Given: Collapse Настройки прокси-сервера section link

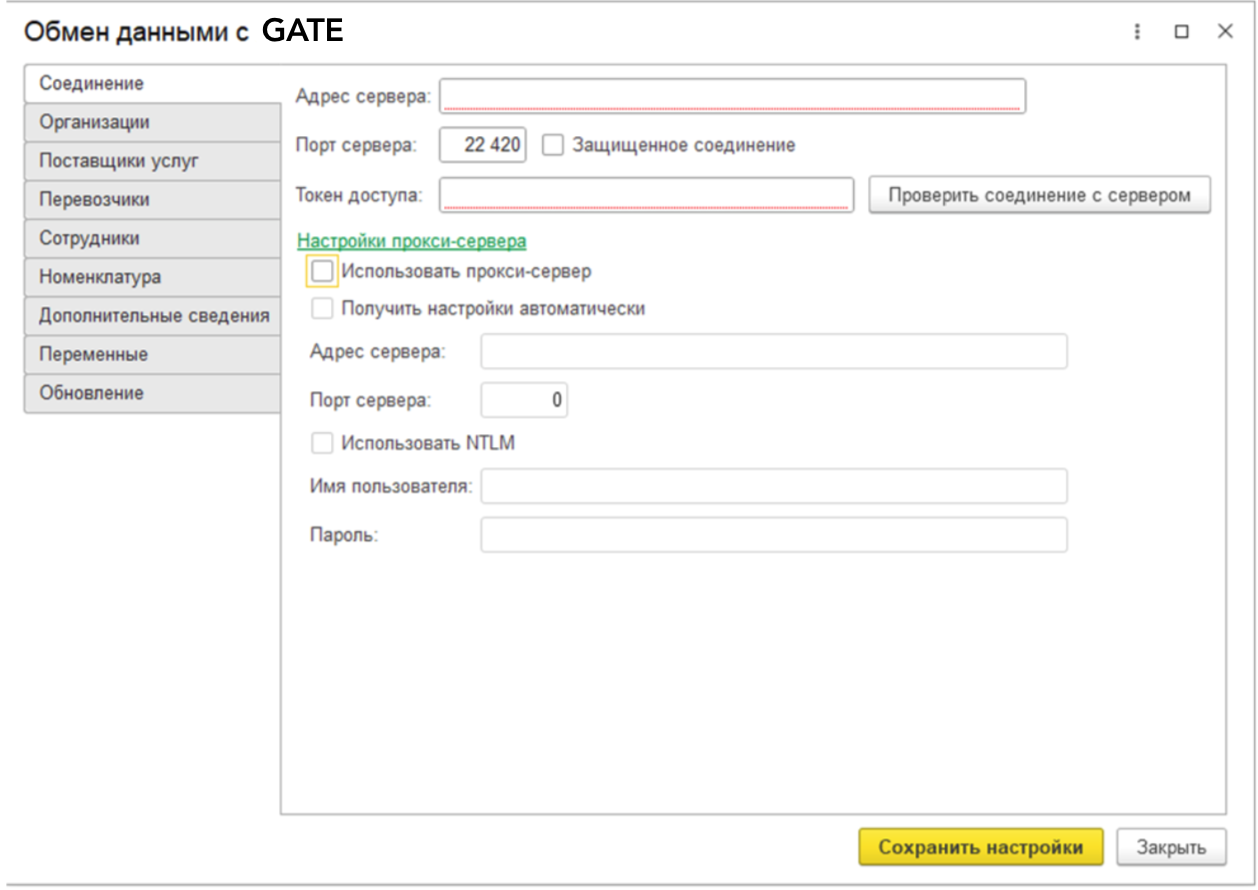Looking at the screenshot, I should click(411, 241).
